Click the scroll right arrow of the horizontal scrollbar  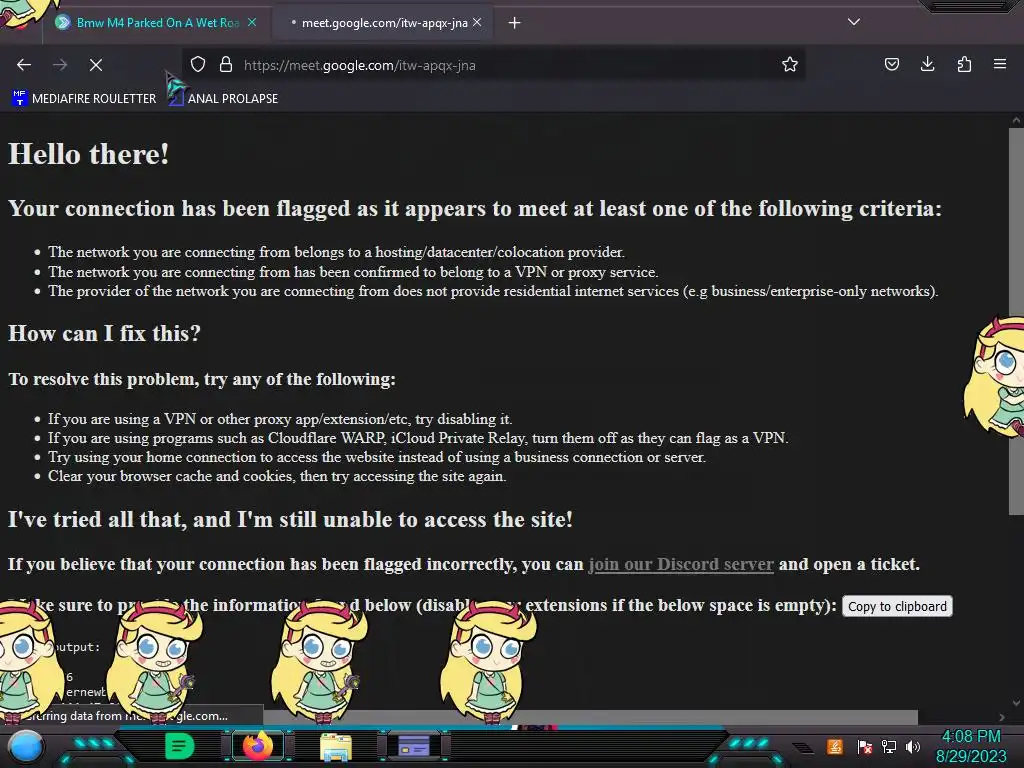[1002, 717]
